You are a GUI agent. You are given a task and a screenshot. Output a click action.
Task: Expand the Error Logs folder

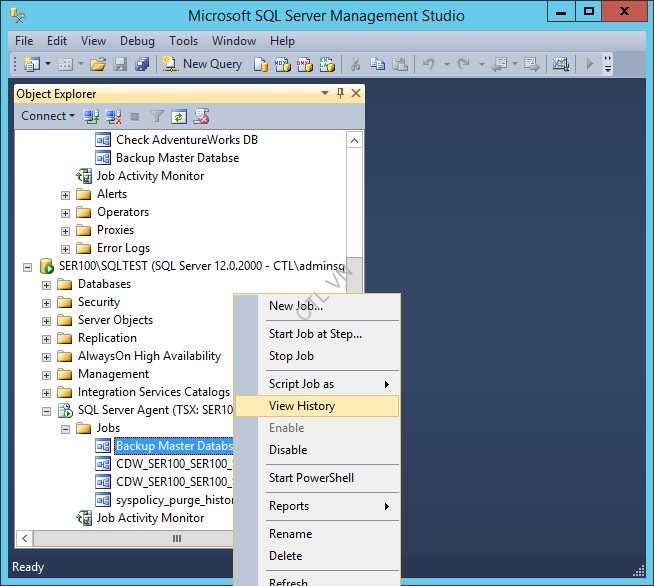65,248
